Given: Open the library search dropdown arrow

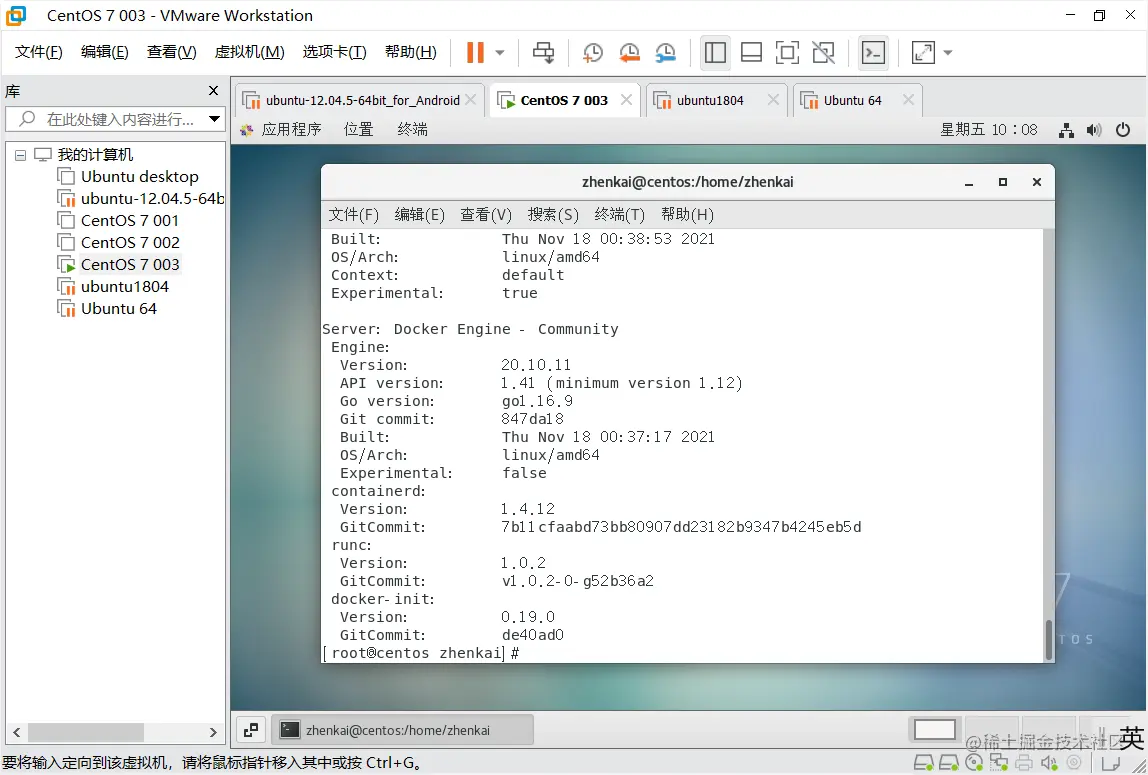Looking at the screenshot, I should tap(215, 119).
